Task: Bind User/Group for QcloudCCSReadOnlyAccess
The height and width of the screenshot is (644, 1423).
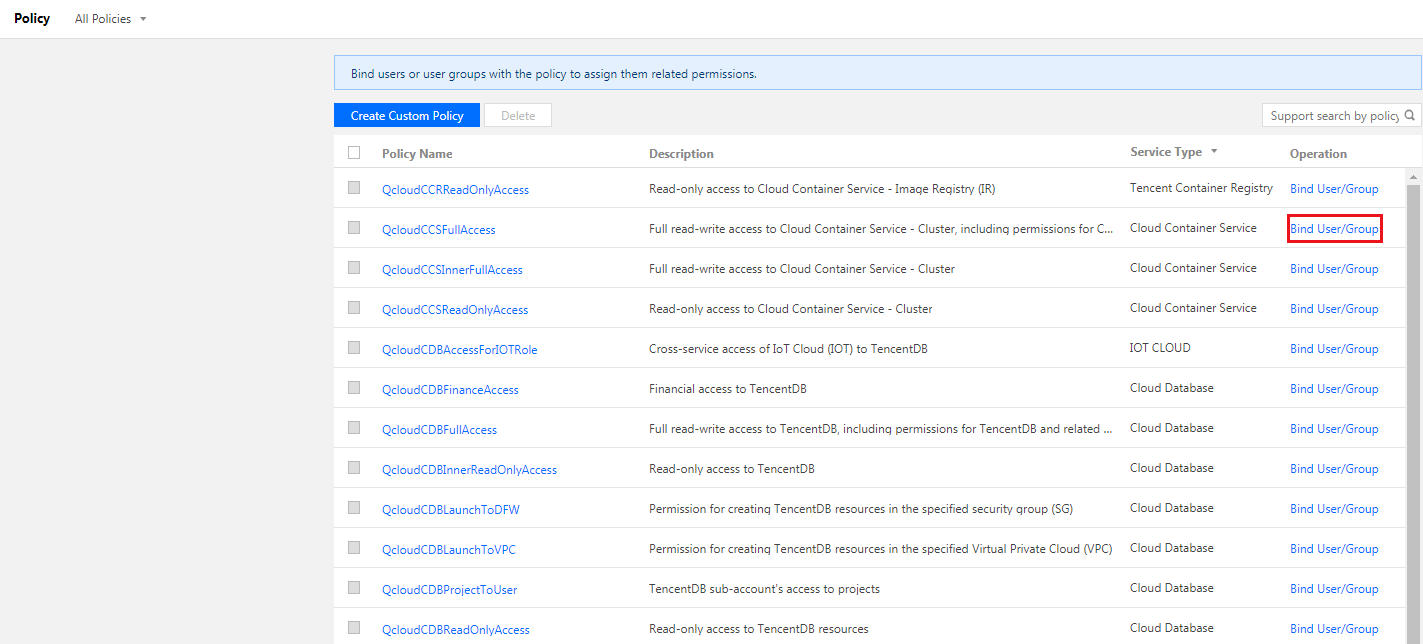Action: [1334, 309]
